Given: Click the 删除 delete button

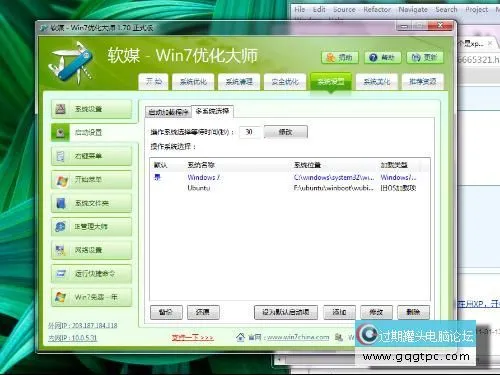Looking at the screenshot, I should click(x=413, y=312).
